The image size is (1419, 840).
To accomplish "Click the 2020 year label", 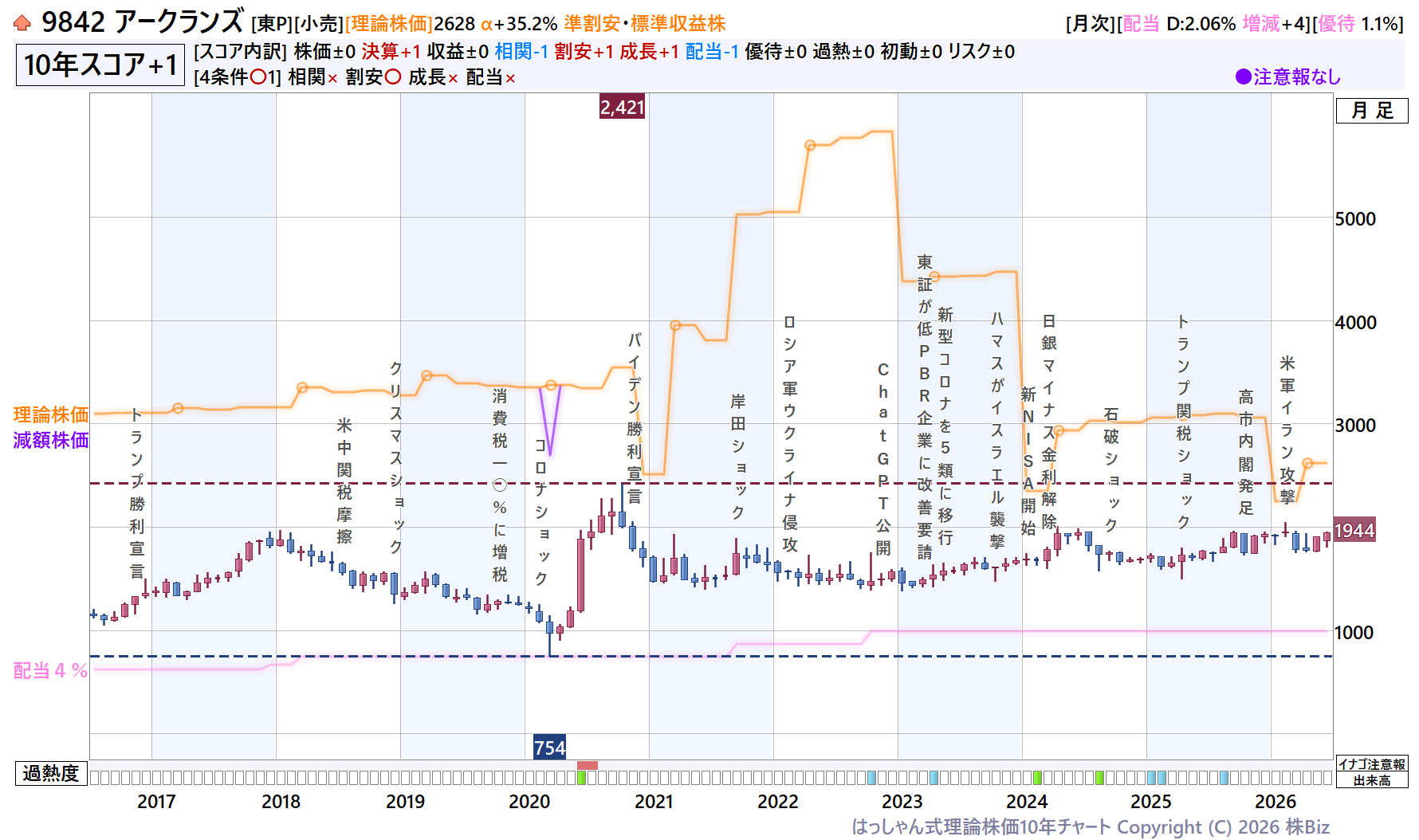I will [529, 802].
